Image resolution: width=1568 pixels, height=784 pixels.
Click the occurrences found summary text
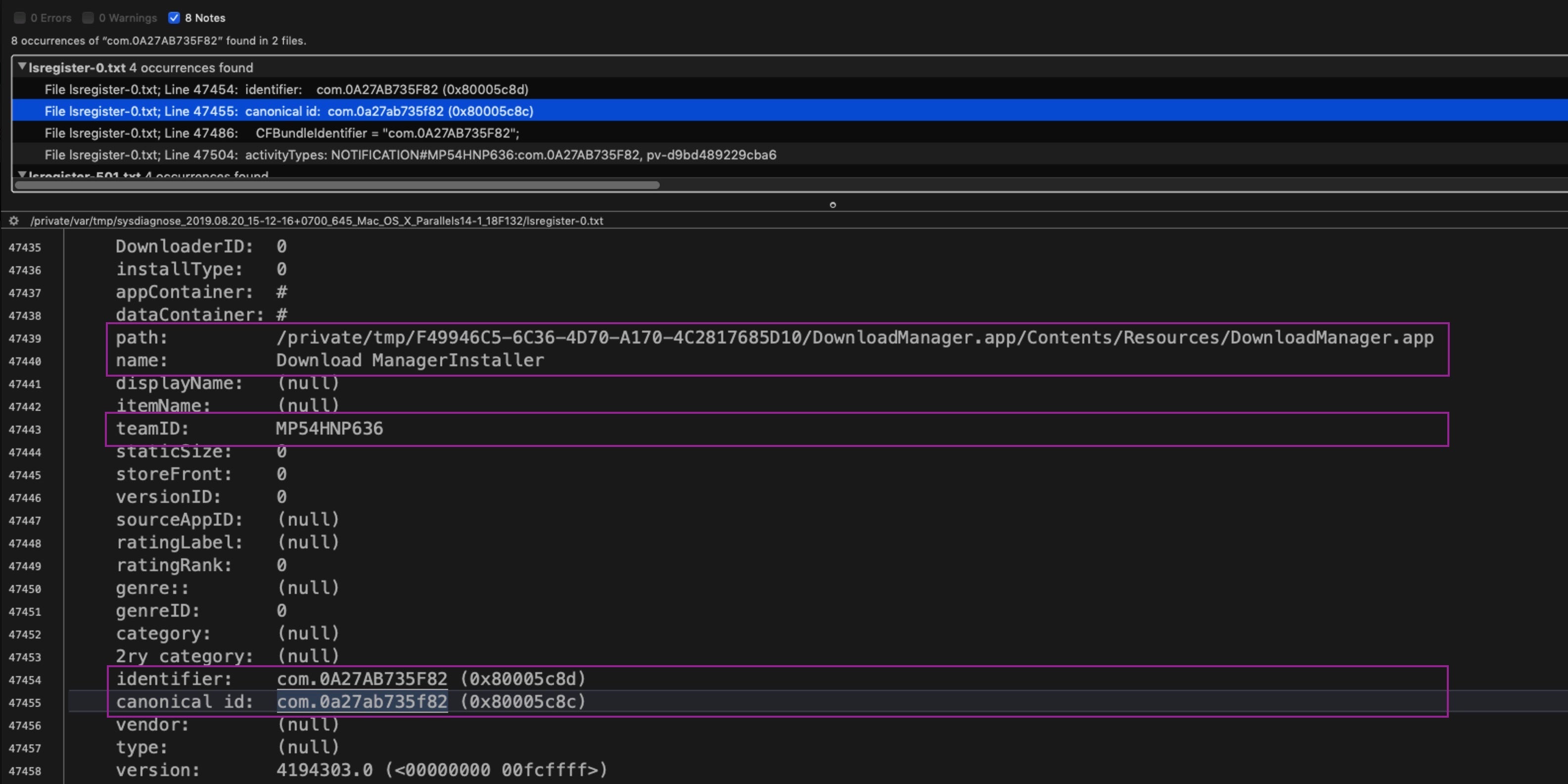click(158, 41)
